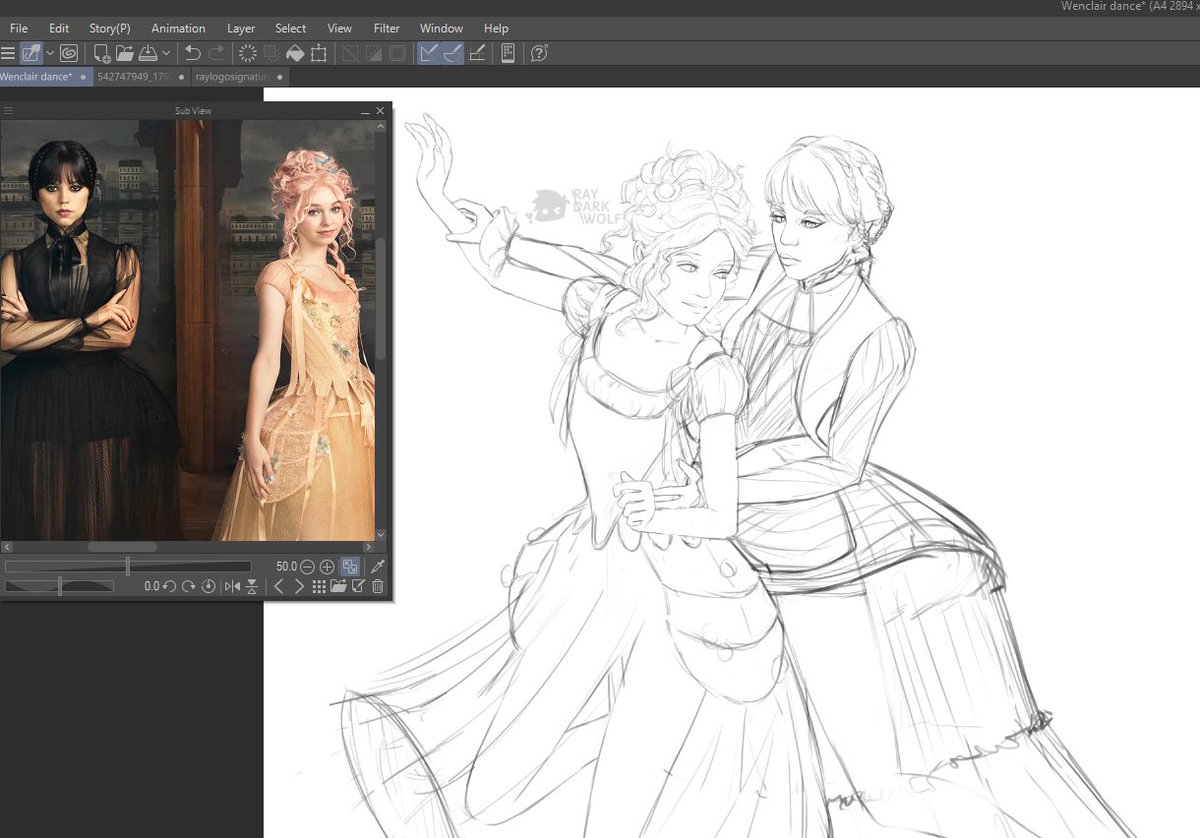Open the Sub View panel menu icon

(x=8, y=111)
